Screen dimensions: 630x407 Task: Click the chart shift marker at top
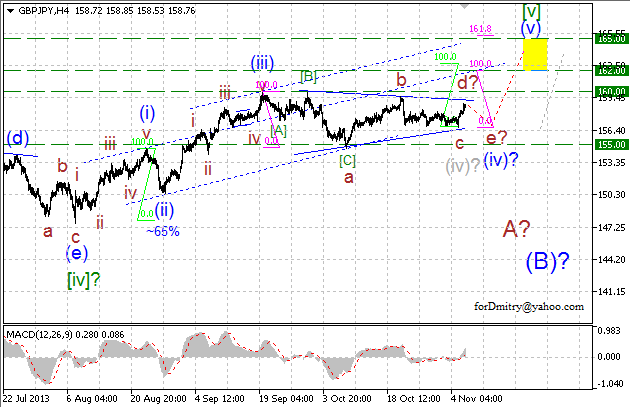(464, 6)
